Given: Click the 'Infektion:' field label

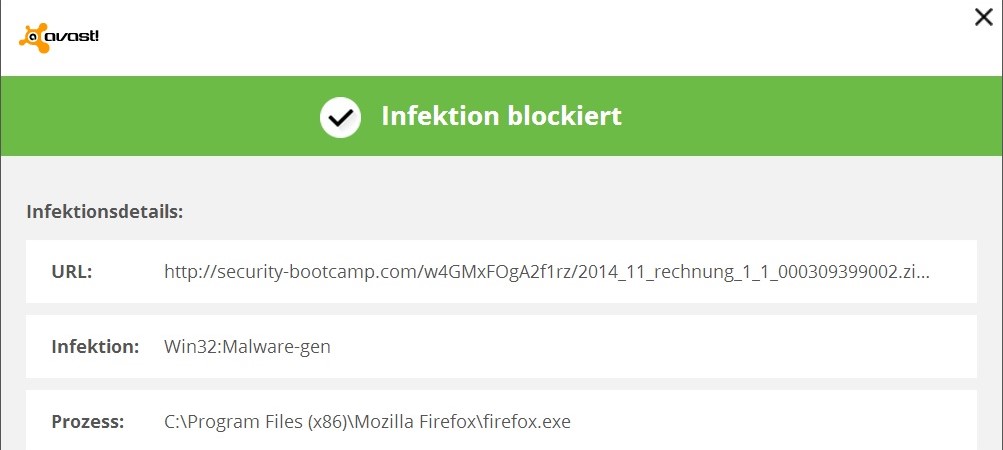Looking at the screenshot, I should point(95,347).
